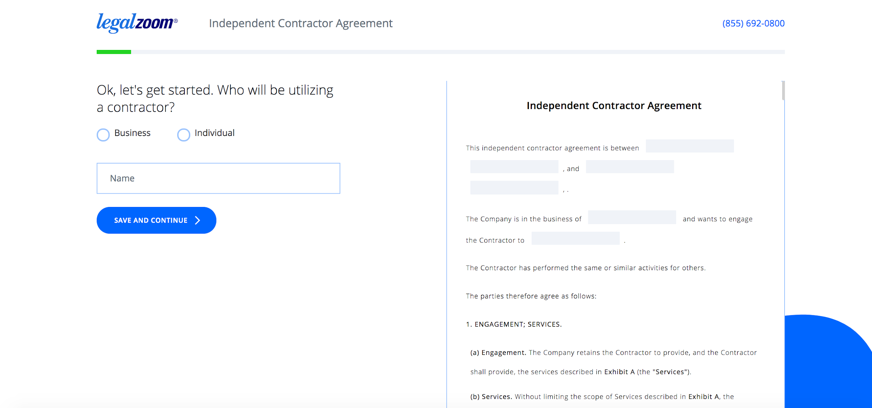Click the "1. ENGAGEMENT; SERVICES." section heading

pos(513,324)
